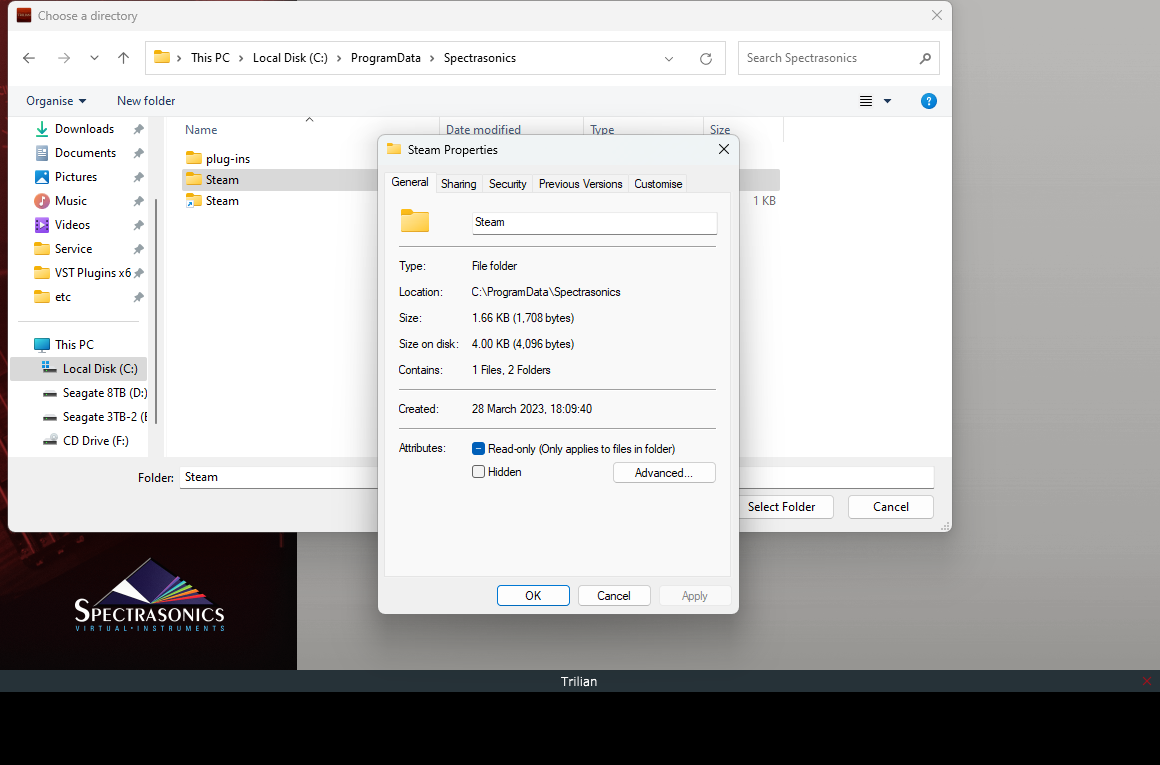Toggle the Read-only attribute checkbox
Image resolution: width=1160 pixels, height=765 pixels.
[x=479, y=448]
